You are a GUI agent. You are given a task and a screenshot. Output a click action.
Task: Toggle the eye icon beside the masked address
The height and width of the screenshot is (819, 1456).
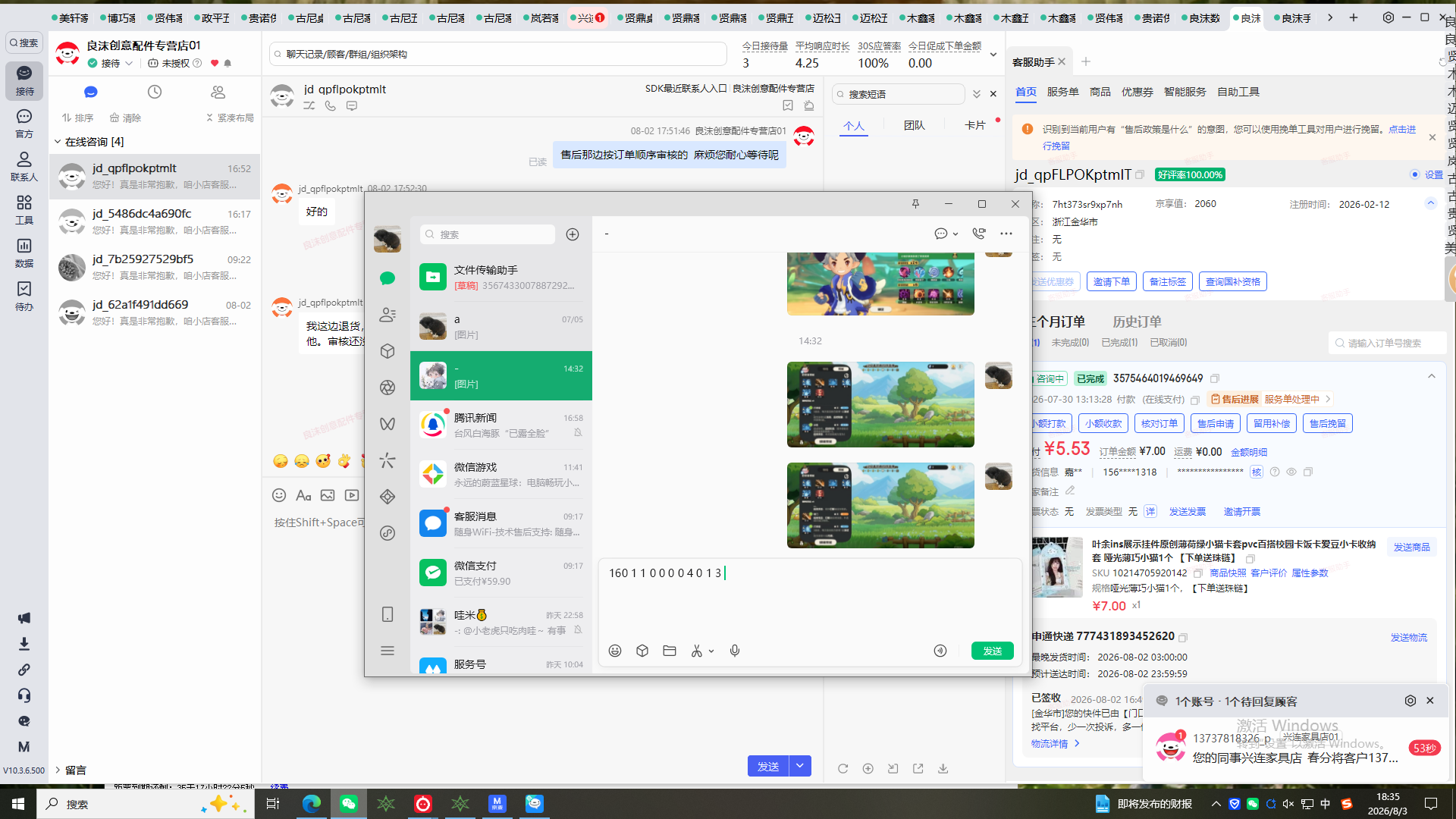[1291, 472]
